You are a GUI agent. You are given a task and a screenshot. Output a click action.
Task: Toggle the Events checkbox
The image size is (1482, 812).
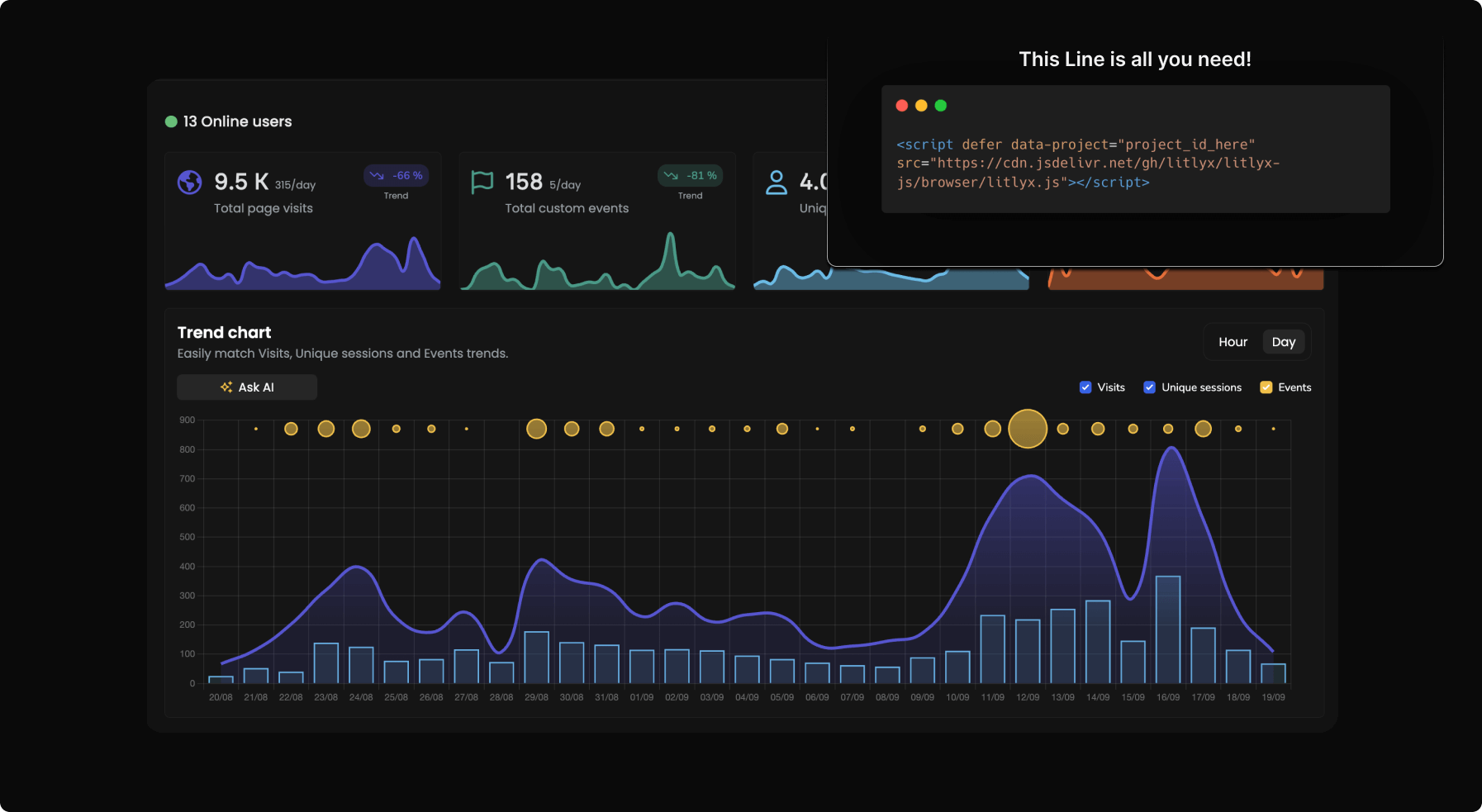click(x=1266, y=387)
